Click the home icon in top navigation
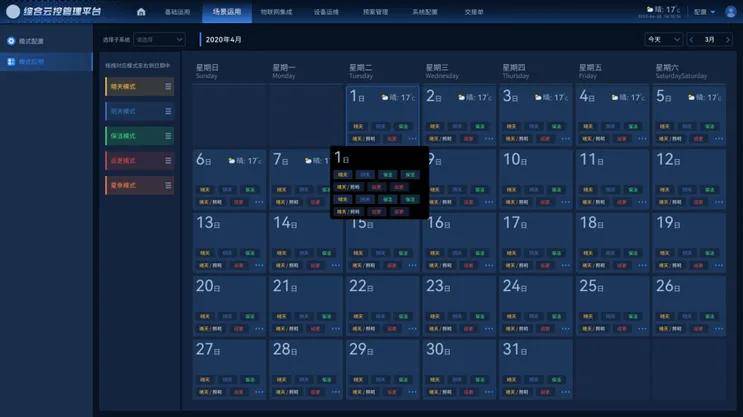743x417 pixels. click(x=141, y=12)
